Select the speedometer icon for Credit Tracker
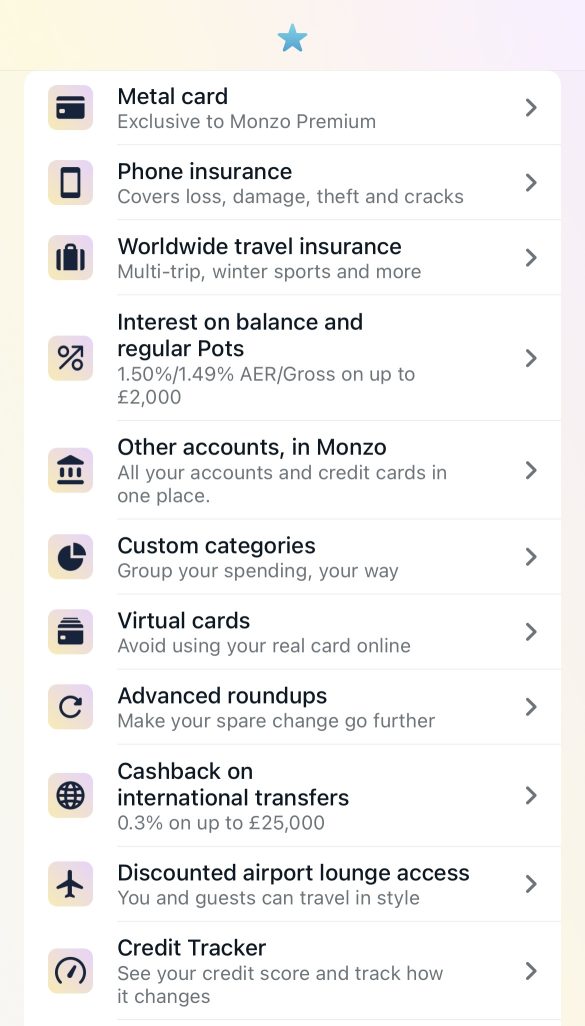 [70, 970]
